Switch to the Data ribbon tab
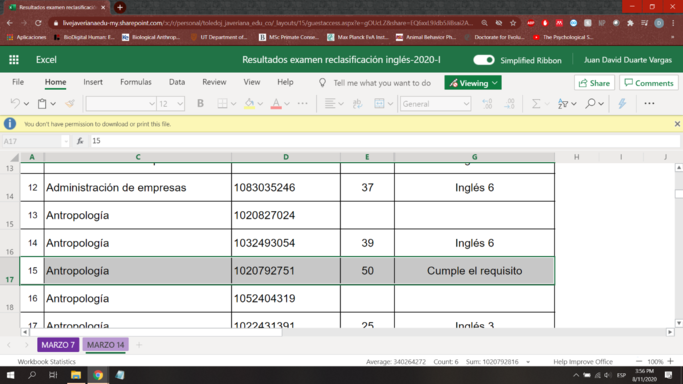683x384 pixels. click(x=177, y=82)
